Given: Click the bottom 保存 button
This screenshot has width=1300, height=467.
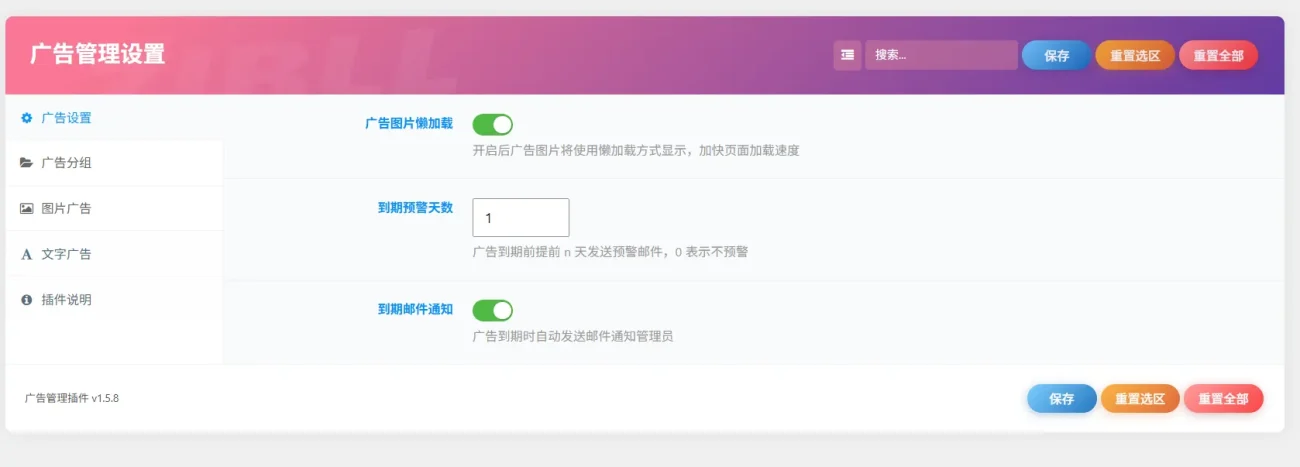Looking at the screenshot, I should (1062, 399).
